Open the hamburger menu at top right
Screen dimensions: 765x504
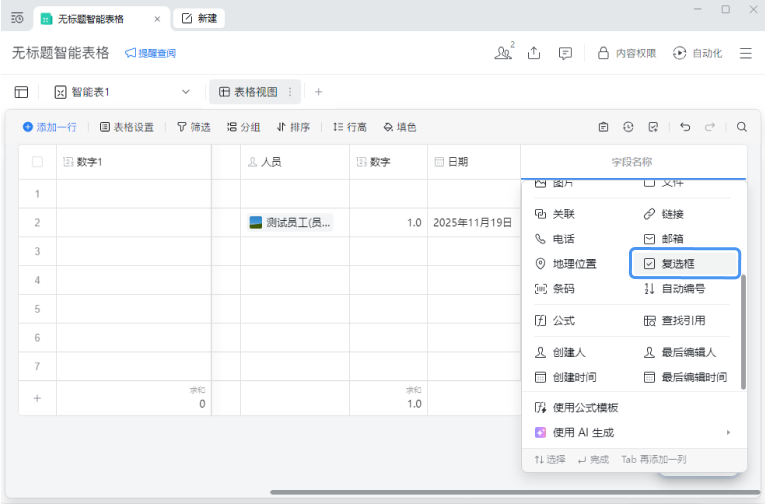pos(745,53)
